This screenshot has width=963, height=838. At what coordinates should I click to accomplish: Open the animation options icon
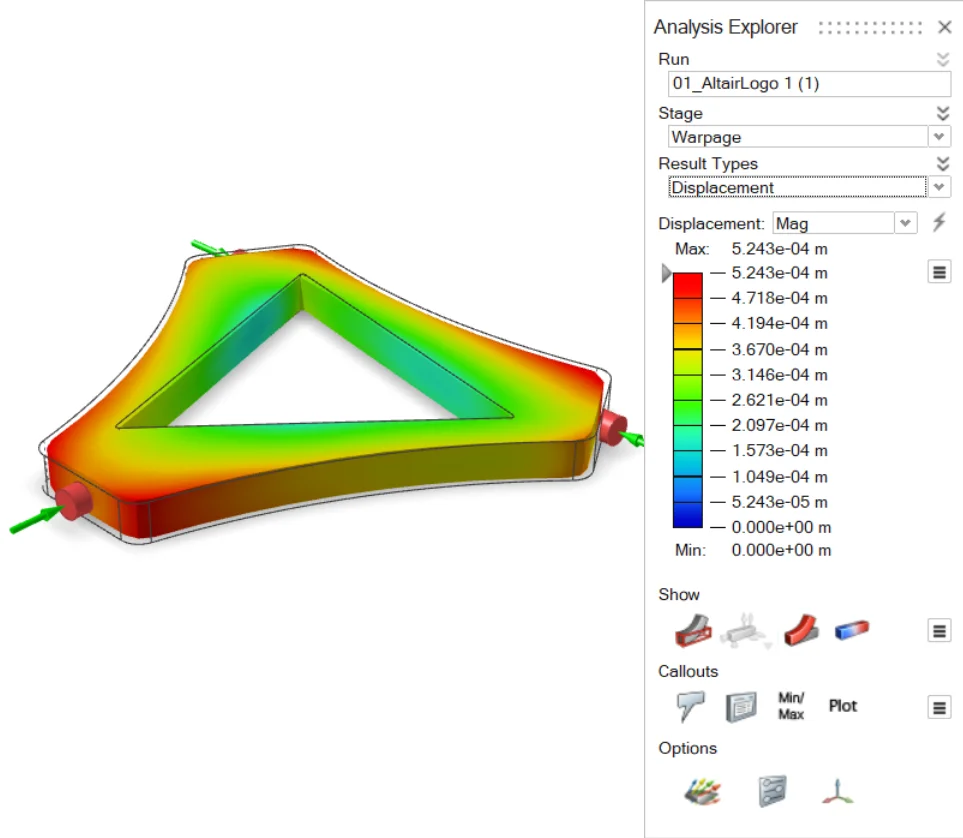coord(702,791)
